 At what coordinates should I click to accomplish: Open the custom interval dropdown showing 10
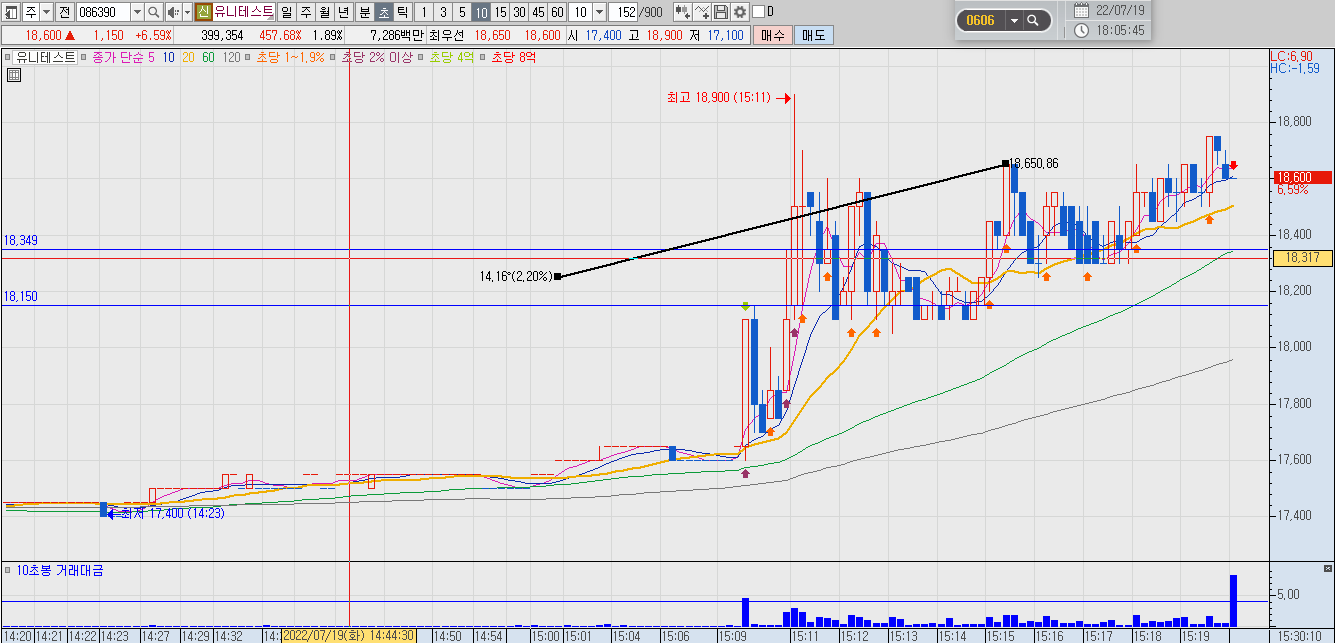tap(599, 12)
